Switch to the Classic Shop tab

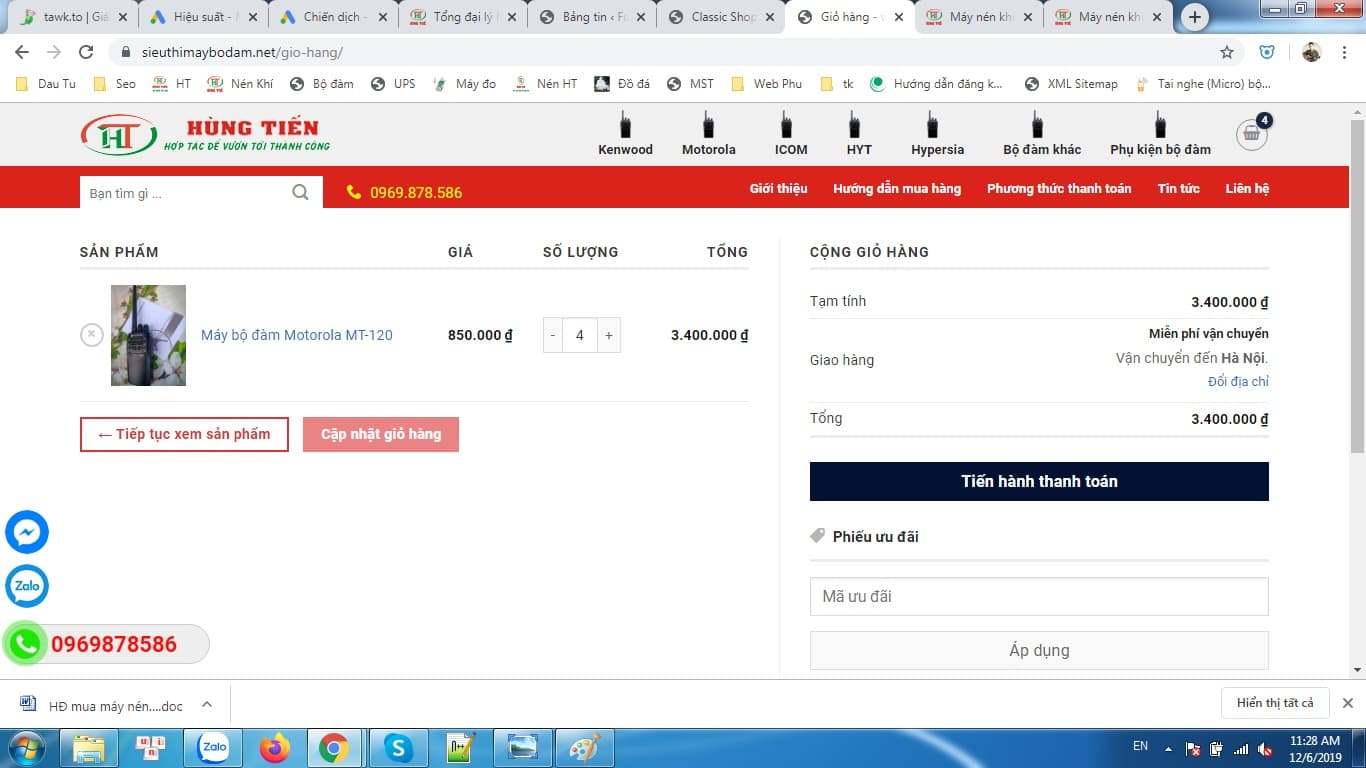click(x=720, y=17)
